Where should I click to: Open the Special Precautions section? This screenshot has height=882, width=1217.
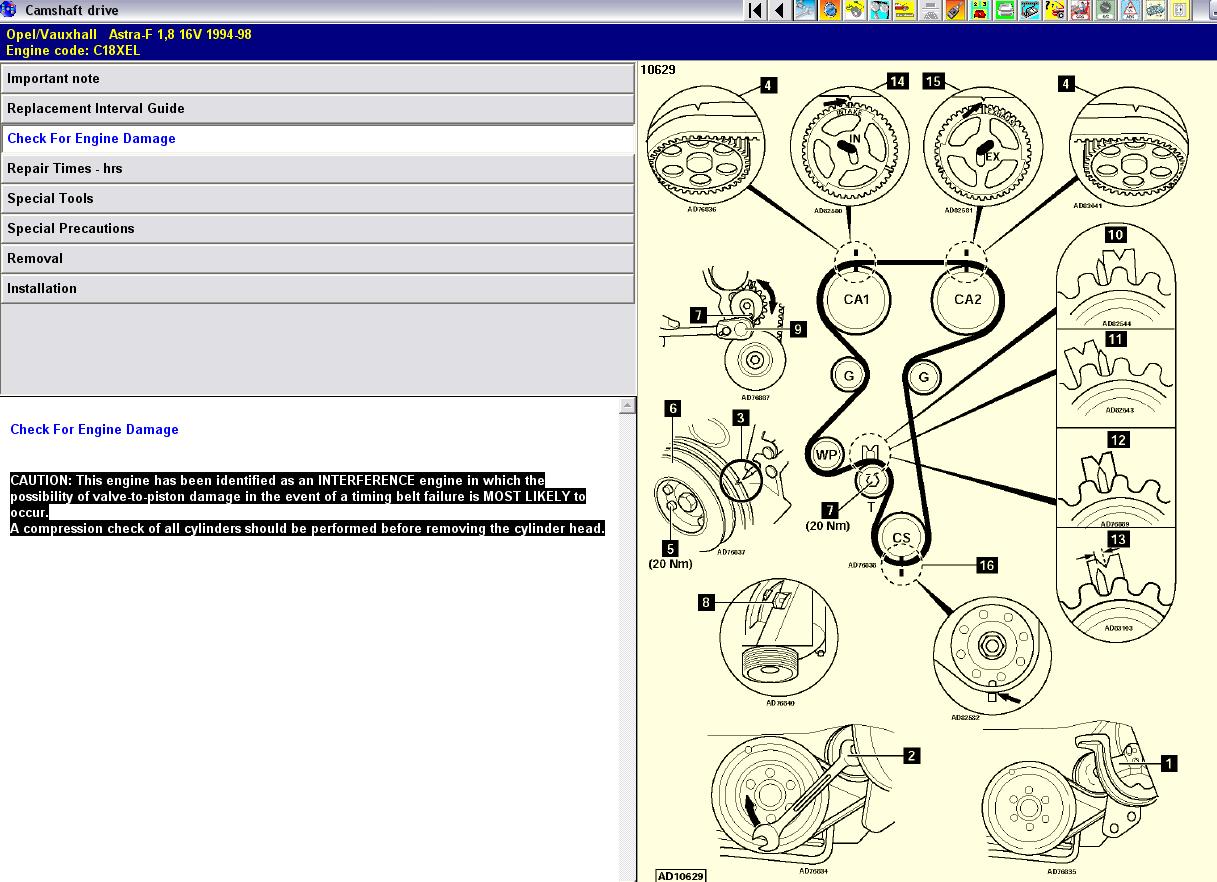click(317, 229)
